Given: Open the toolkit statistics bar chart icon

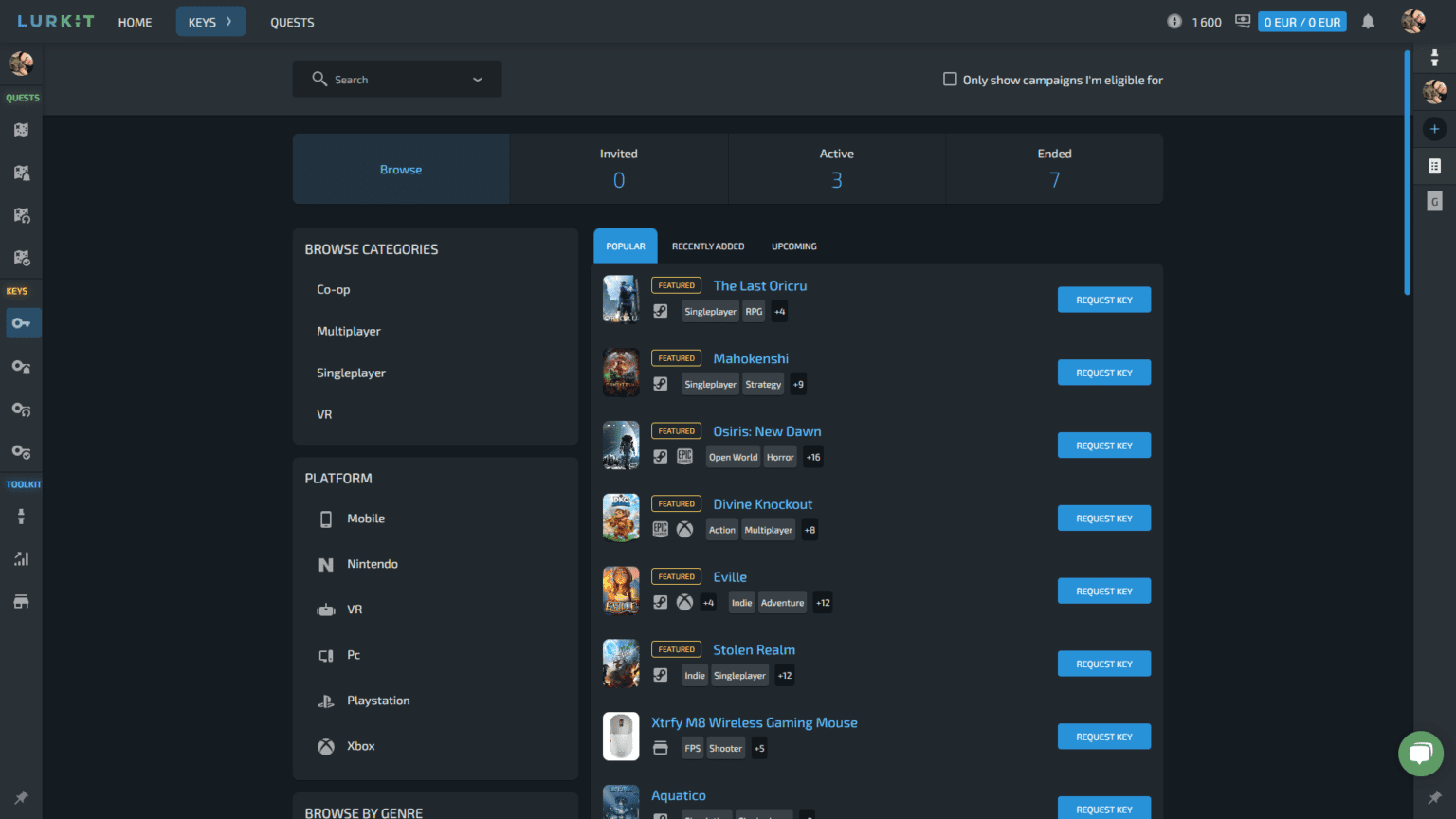Looking at the screenshot, I should point(21,559).
